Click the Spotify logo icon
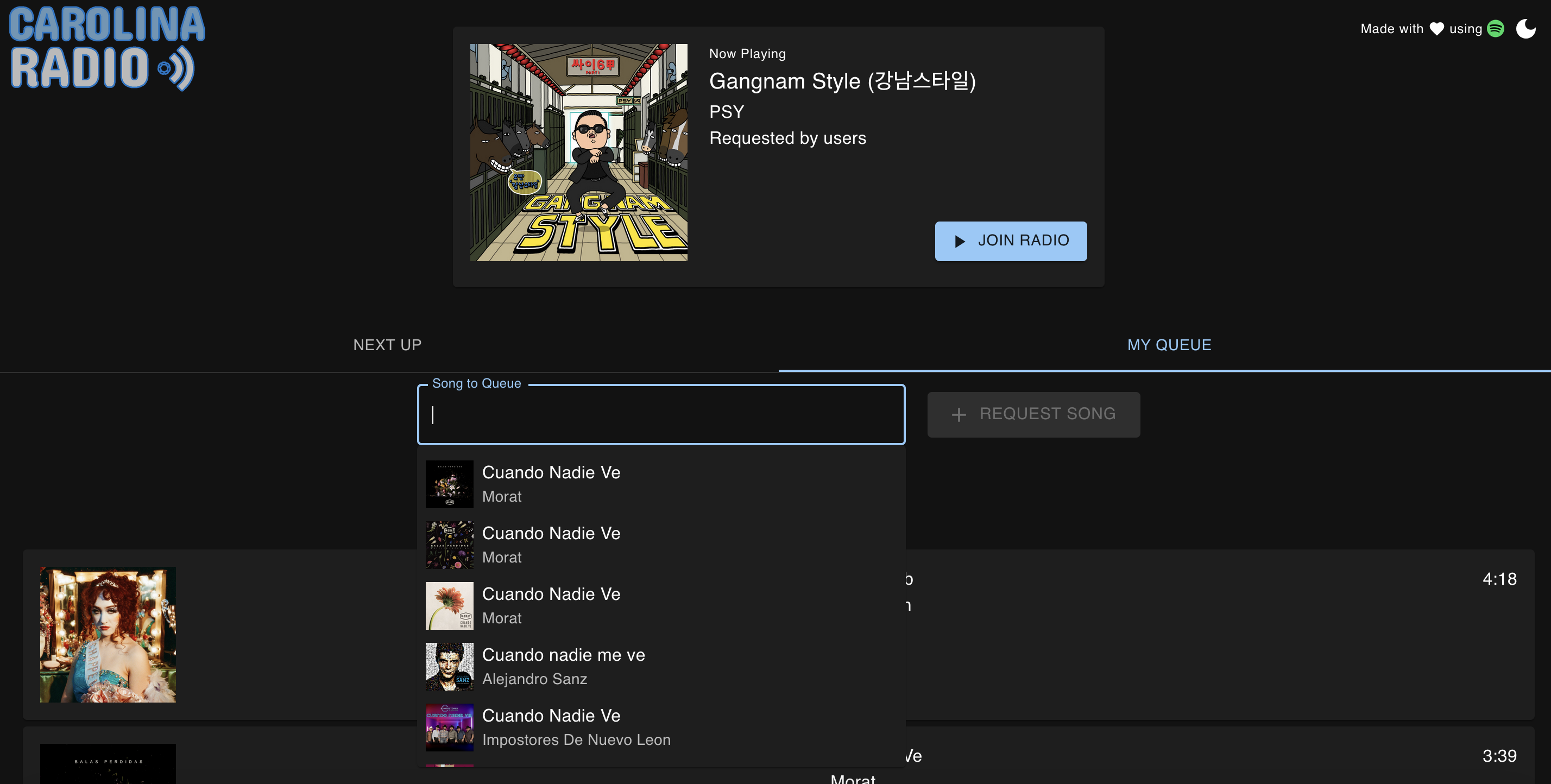1551x784 pixels. click(x=1496, y=28)
